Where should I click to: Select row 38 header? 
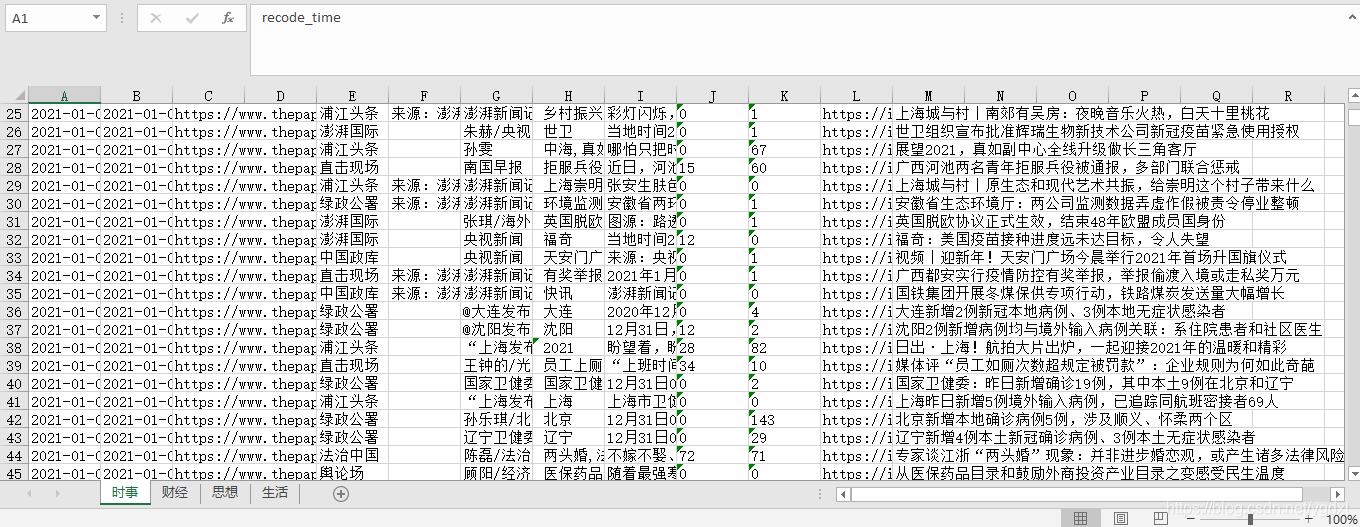(x=14, y=347)
